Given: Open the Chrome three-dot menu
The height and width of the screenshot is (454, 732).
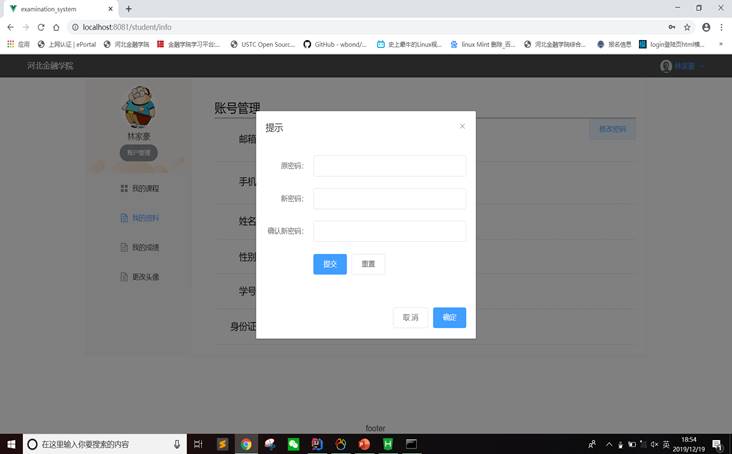Looking at the screenshot, I should click(721, 27).
